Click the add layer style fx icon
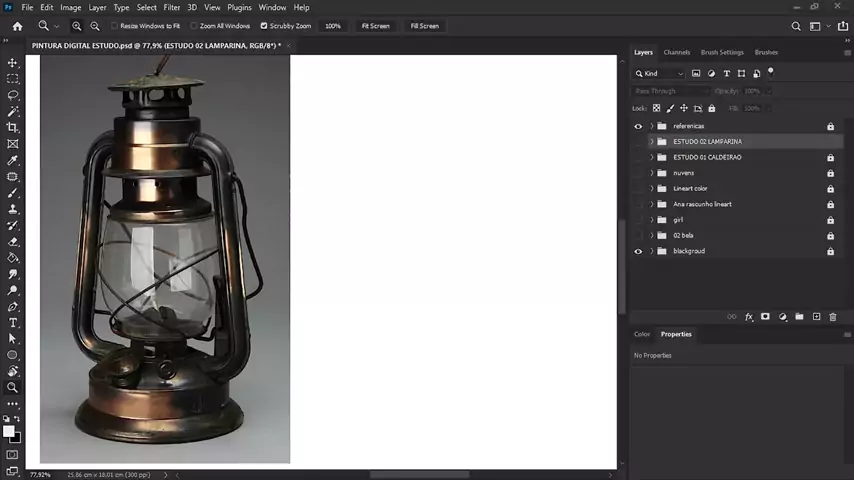The image size is (854, 480). pyautogui.click(x=748, y=317)
